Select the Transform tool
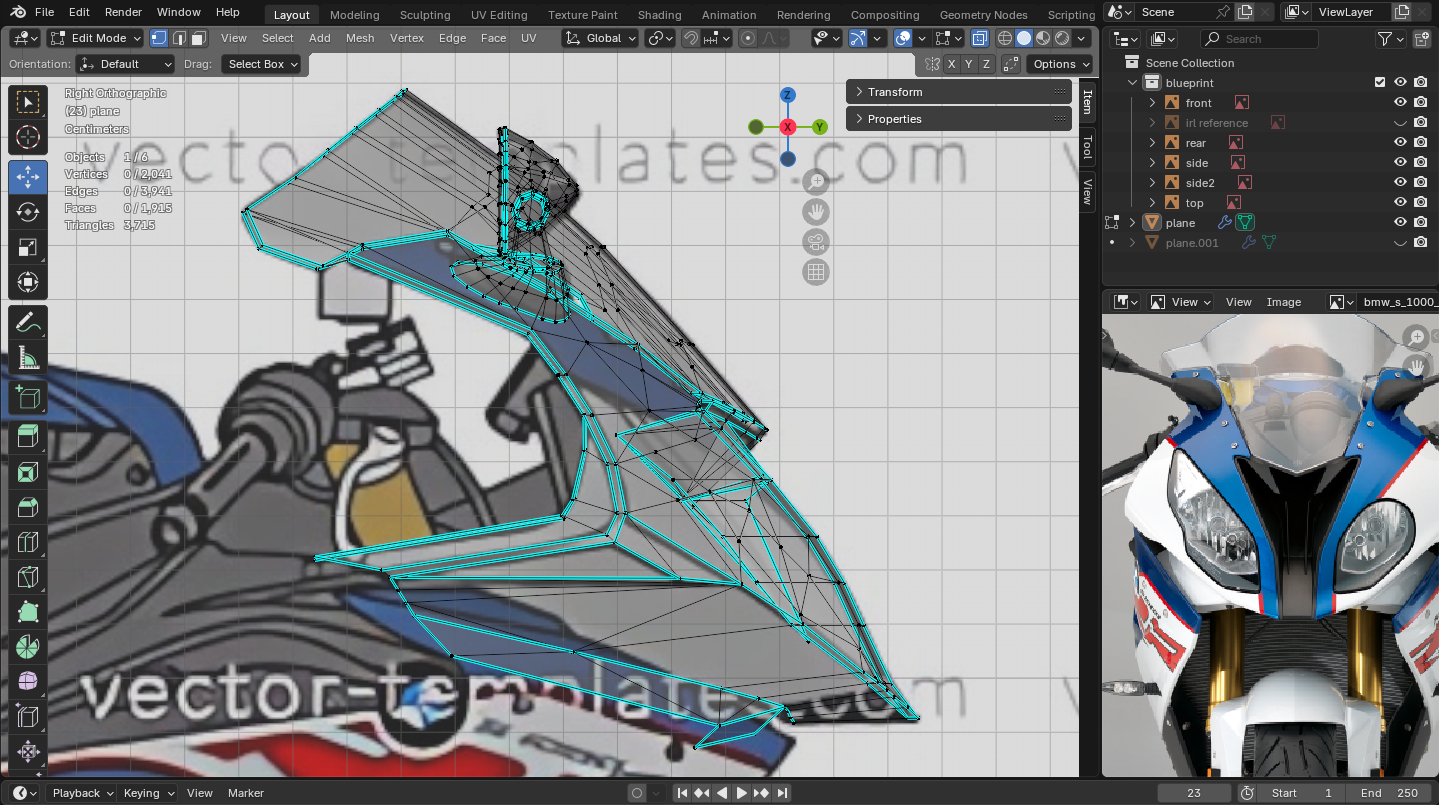Image resolution: width=1439 pixels, height=805 pixels. 28,282
